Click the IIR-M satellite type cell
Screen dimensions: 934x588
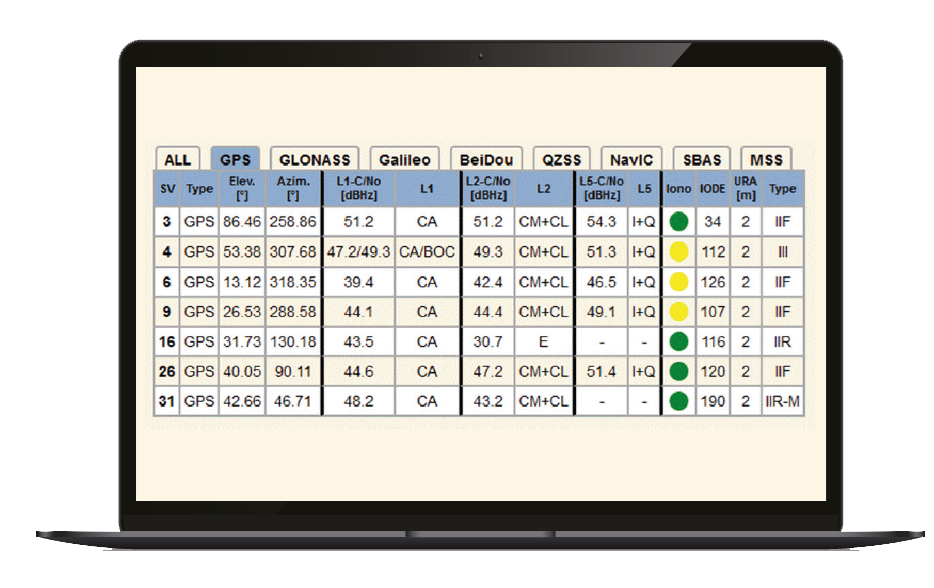point(782,401)
